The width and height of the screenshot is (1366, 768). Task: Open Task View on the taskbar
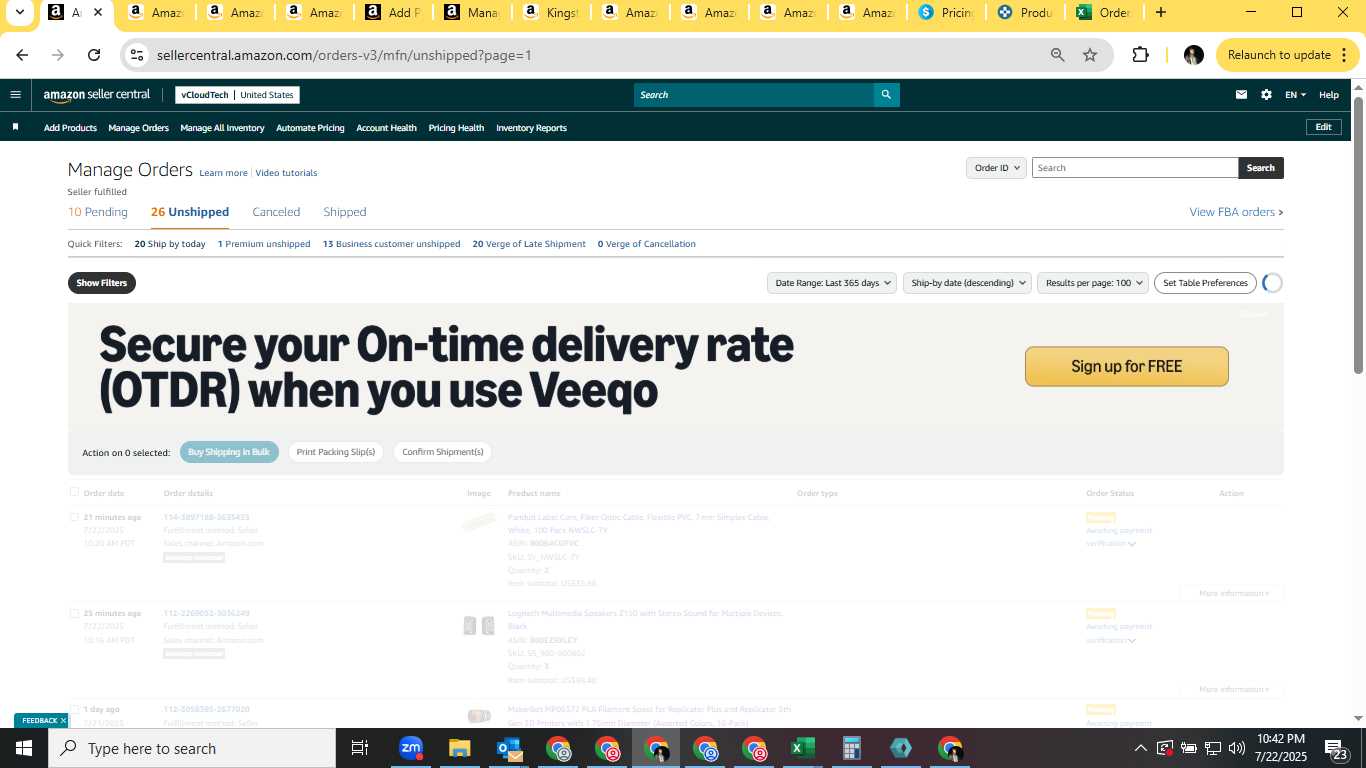pyautogui.click(x=360, y=748)
